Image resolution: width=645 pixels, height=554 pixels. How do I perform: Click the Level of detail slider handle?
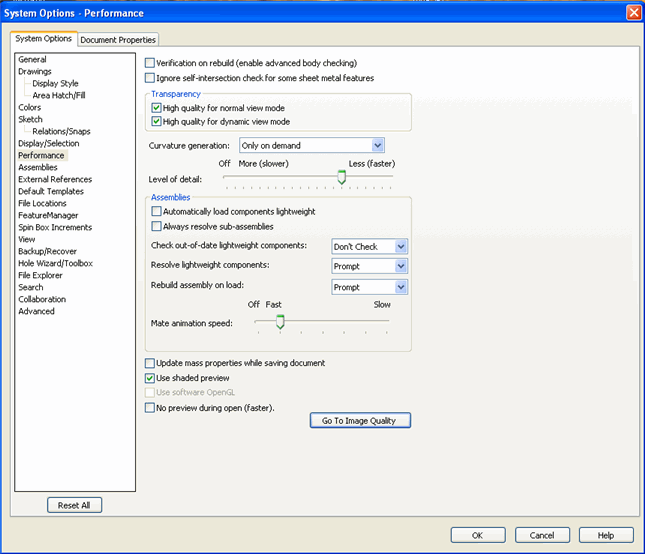pyautogui.click(x=341, y=177)
